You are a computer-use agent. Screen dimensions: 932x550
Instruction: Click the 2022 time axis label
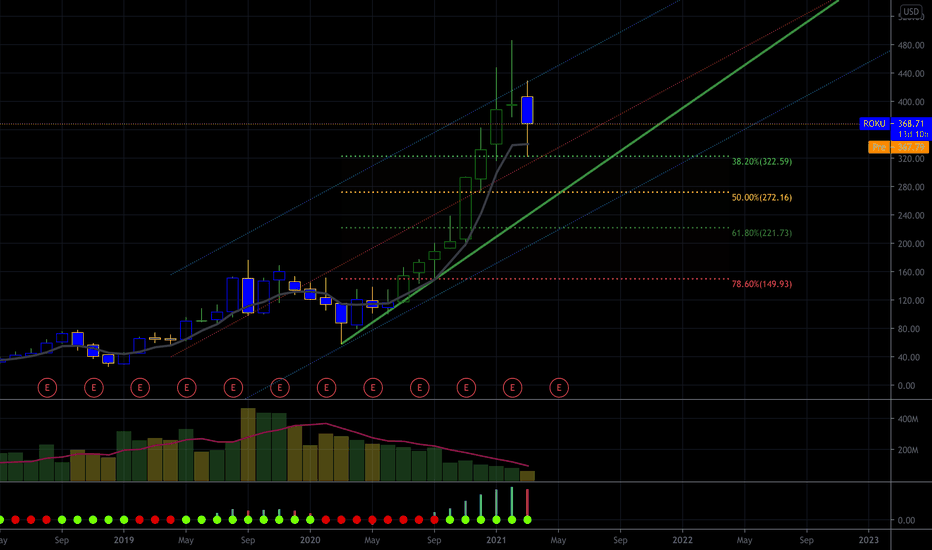point(682,540)
